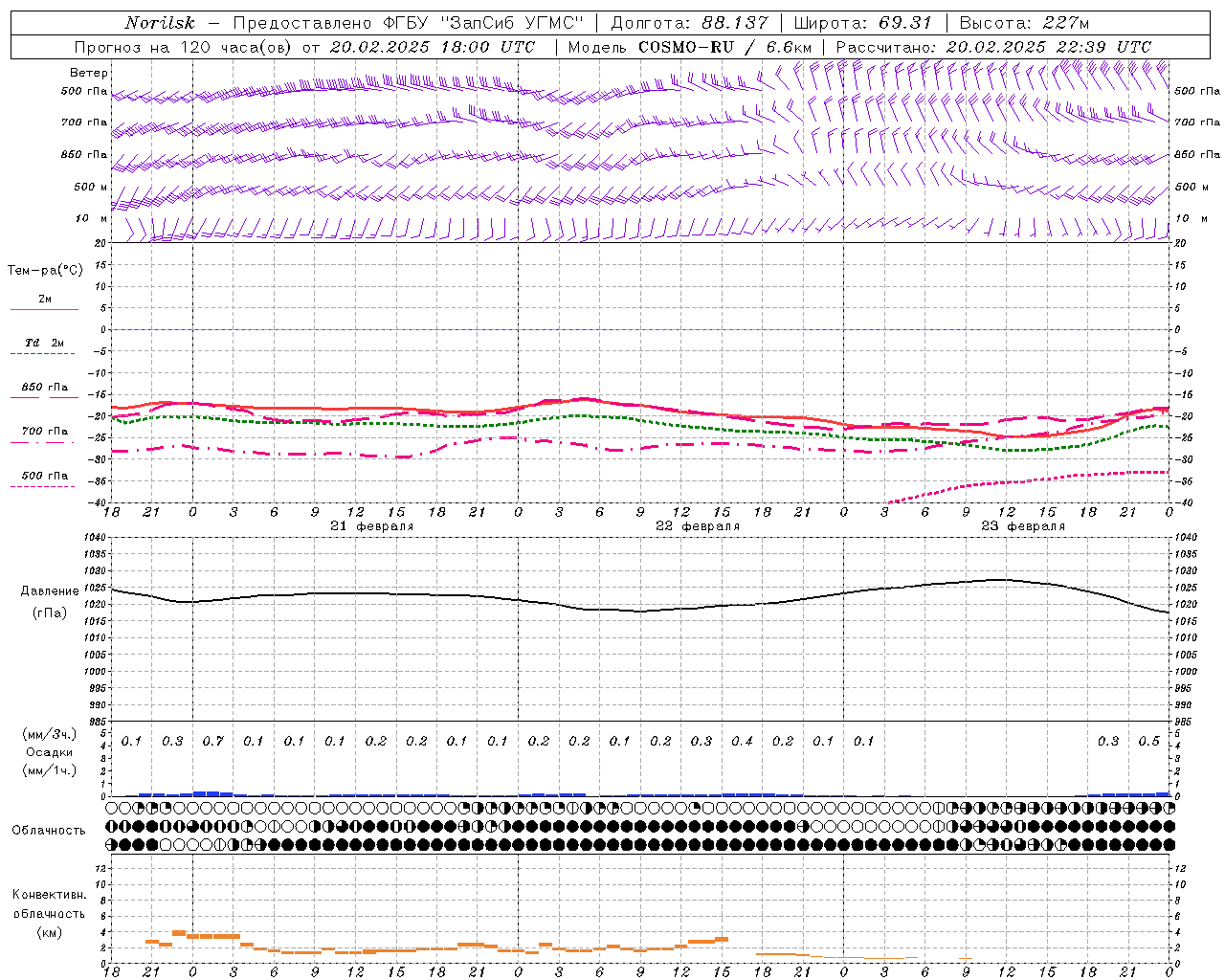Click the 0.5 precipitation value

[1148, 742]
